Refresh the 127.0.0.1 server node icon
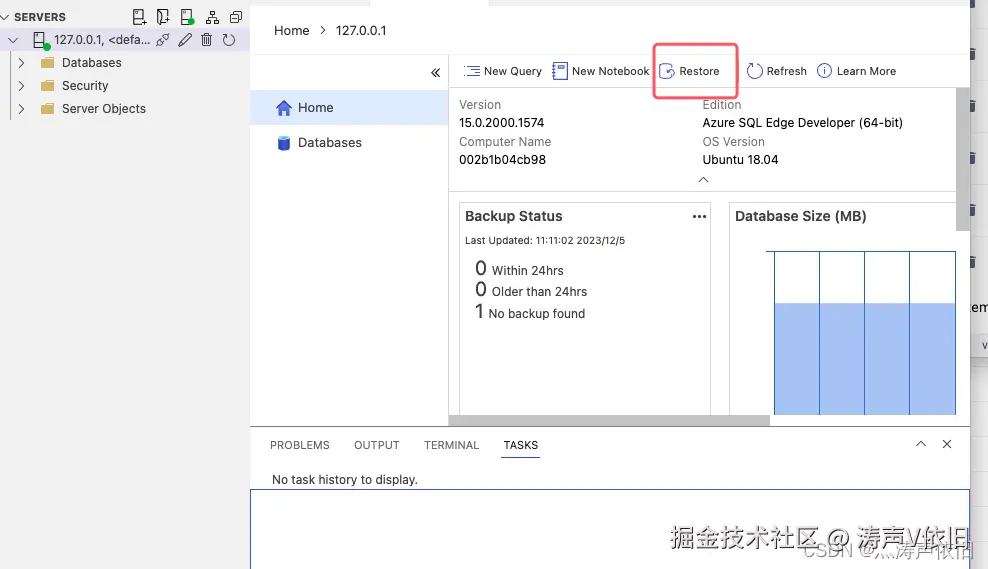Screen dimensions: 988x569 tap(229, 40)
